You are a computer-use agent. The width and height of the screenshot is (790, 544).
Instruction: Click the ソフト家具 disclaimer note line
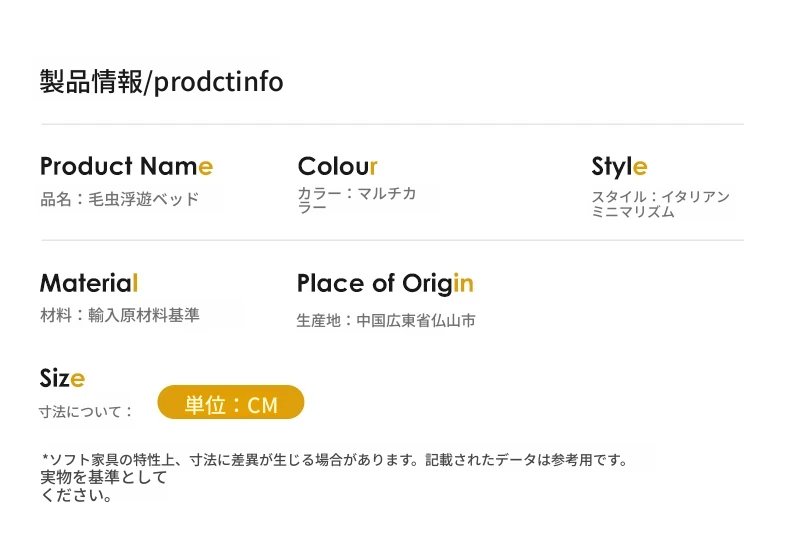pyautogui.click(x=335, y=460)
